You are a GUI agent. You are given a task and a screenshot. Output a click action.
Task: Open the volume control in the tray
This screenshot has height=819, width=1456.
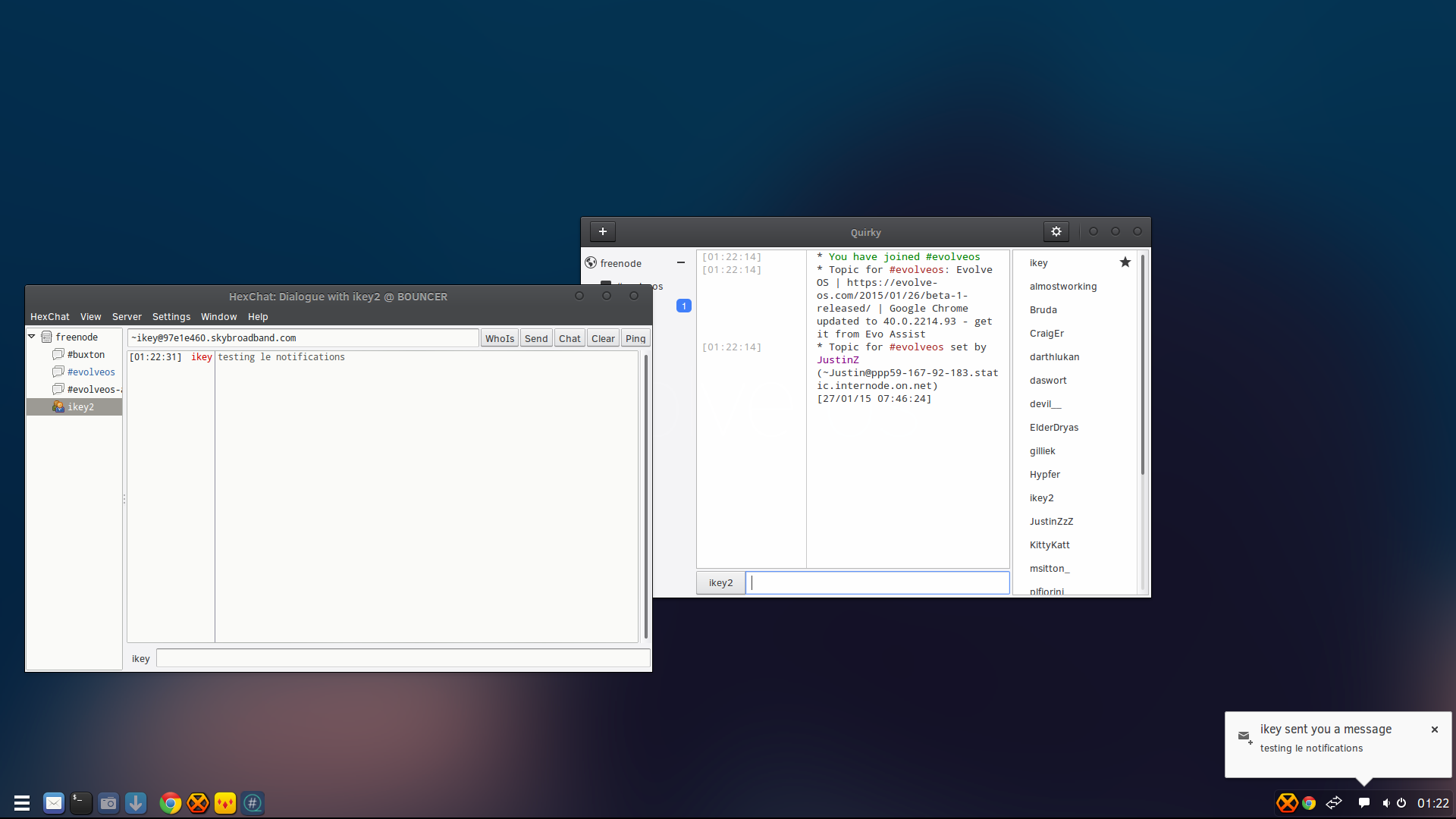pyautogui.click(x=1386, y=803)
